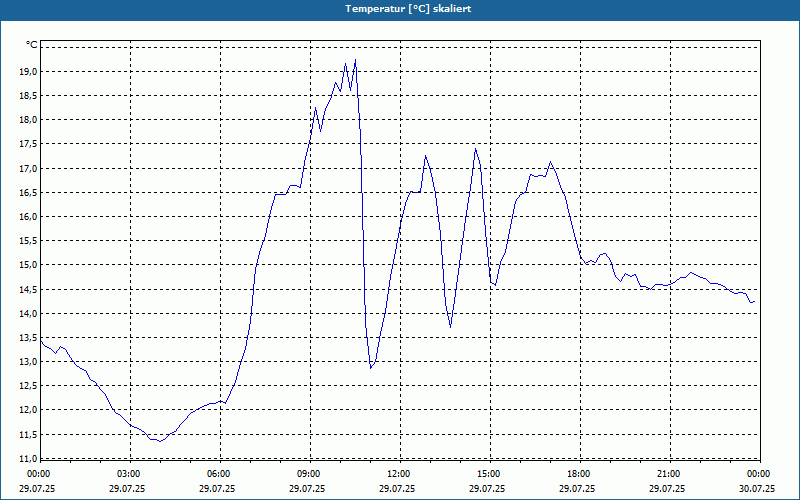Select the 17,5 y-axis label
This screenshot has width=800, height=500.
[x=28, y=144]
